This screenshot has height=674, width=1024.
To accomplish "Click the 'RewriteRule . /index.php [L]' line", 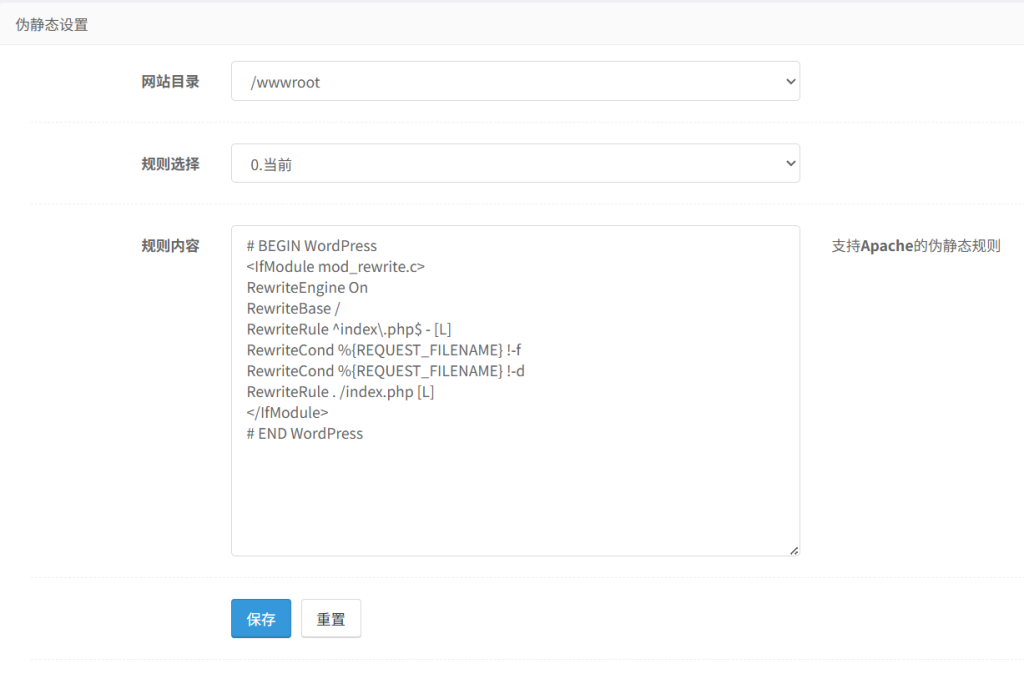I will tap(340, 392).
